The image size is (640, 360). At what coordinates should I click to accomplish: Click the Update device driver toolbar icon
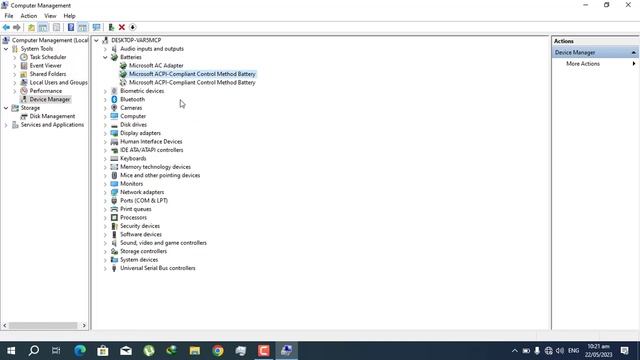[x=111, y=27]
